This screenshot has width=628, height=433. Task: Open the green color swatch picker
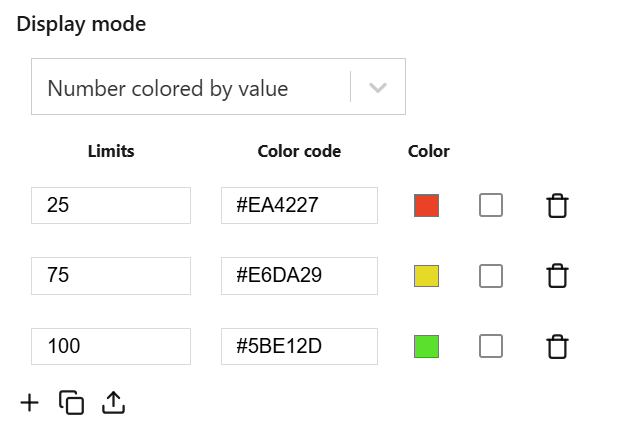426,346
